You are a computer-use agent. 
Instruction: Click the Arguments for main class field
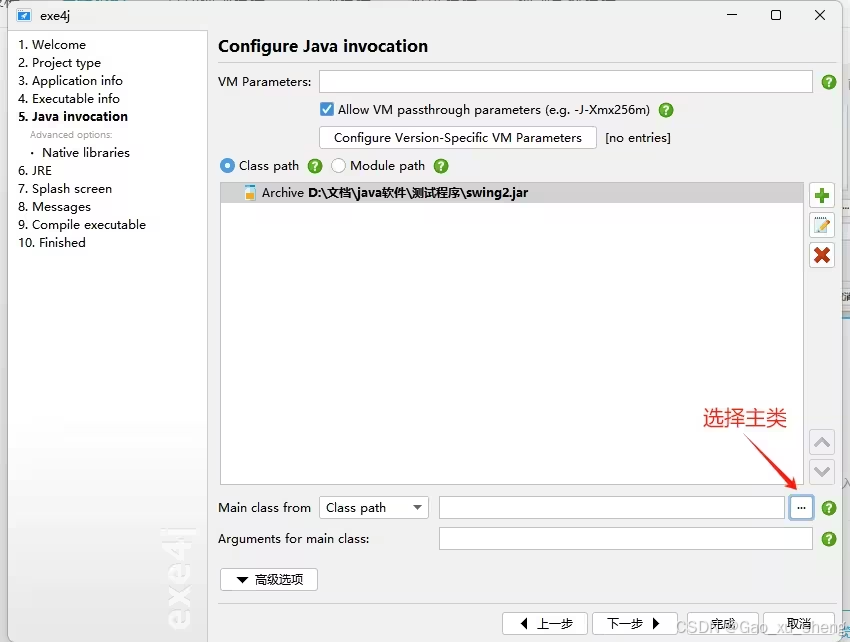[626, 539]
